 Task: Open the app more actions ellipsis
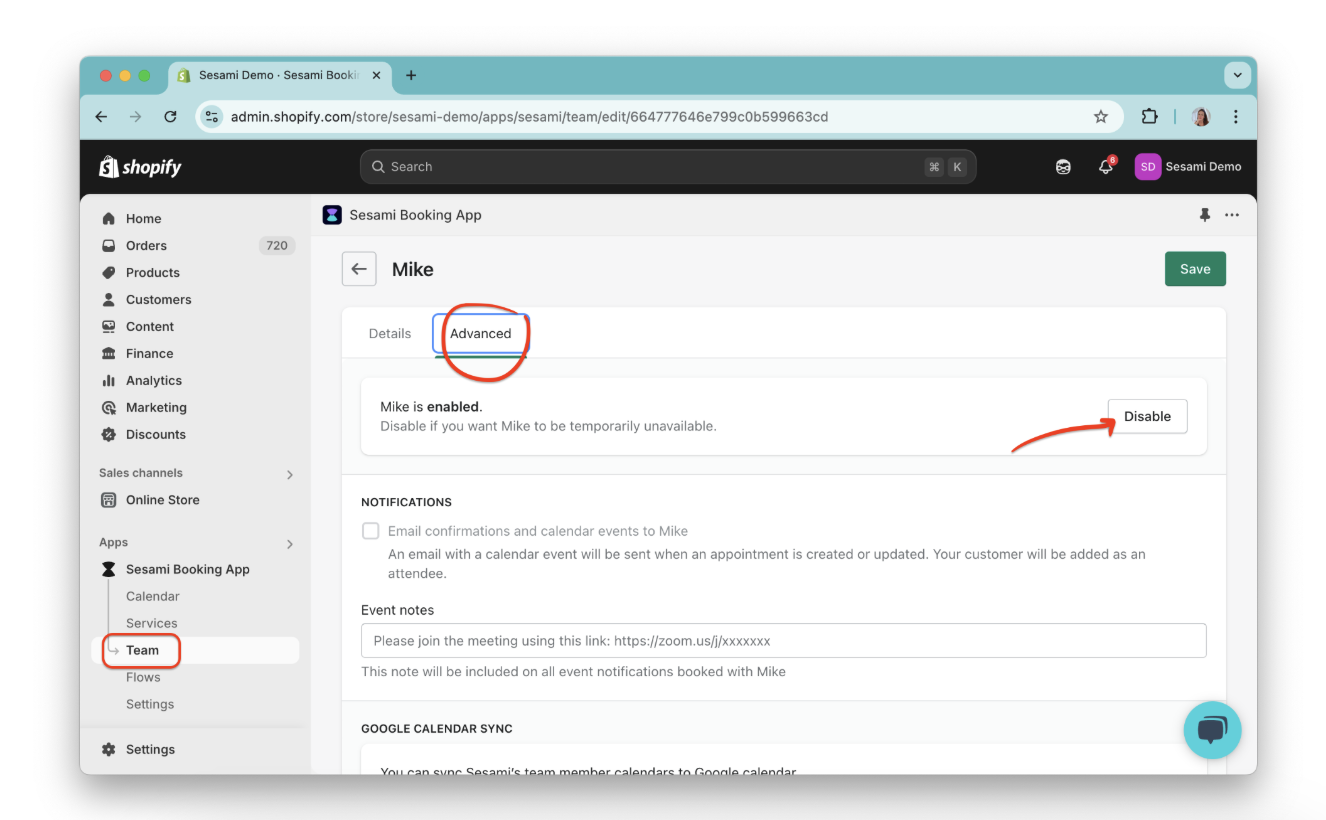click(x=1232, y=215)
